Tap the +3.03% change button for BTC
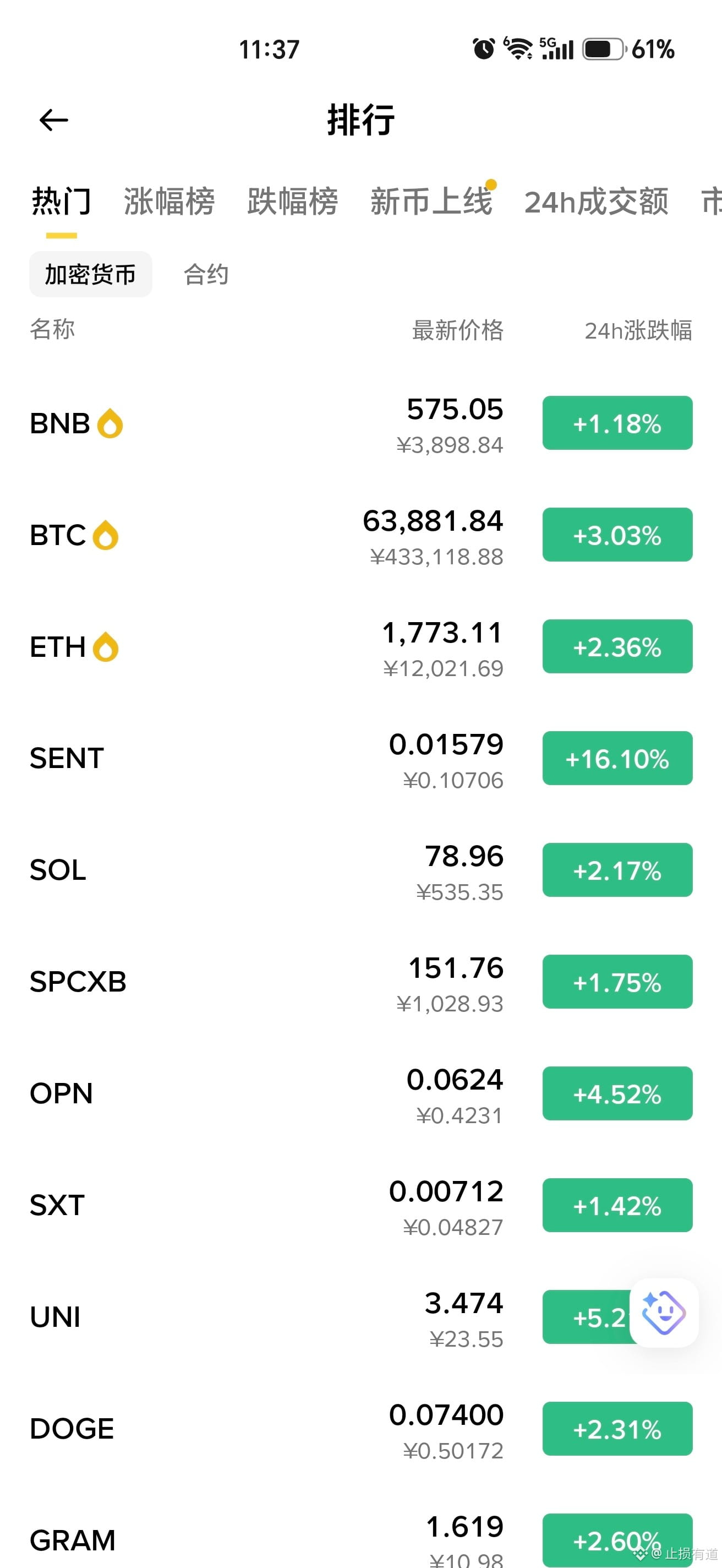This screenshot has width=722, height=1568. tap(617, 535)
